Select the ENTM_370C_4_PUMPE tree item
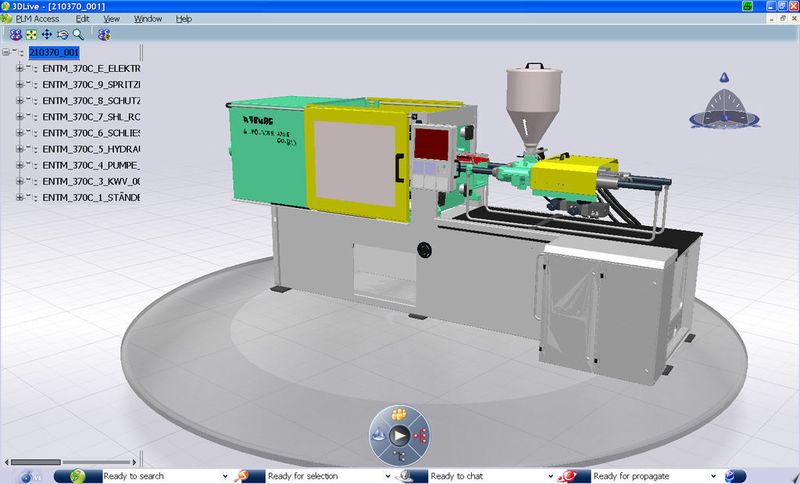This screenshot has width=800, height=484. point(91,165)
